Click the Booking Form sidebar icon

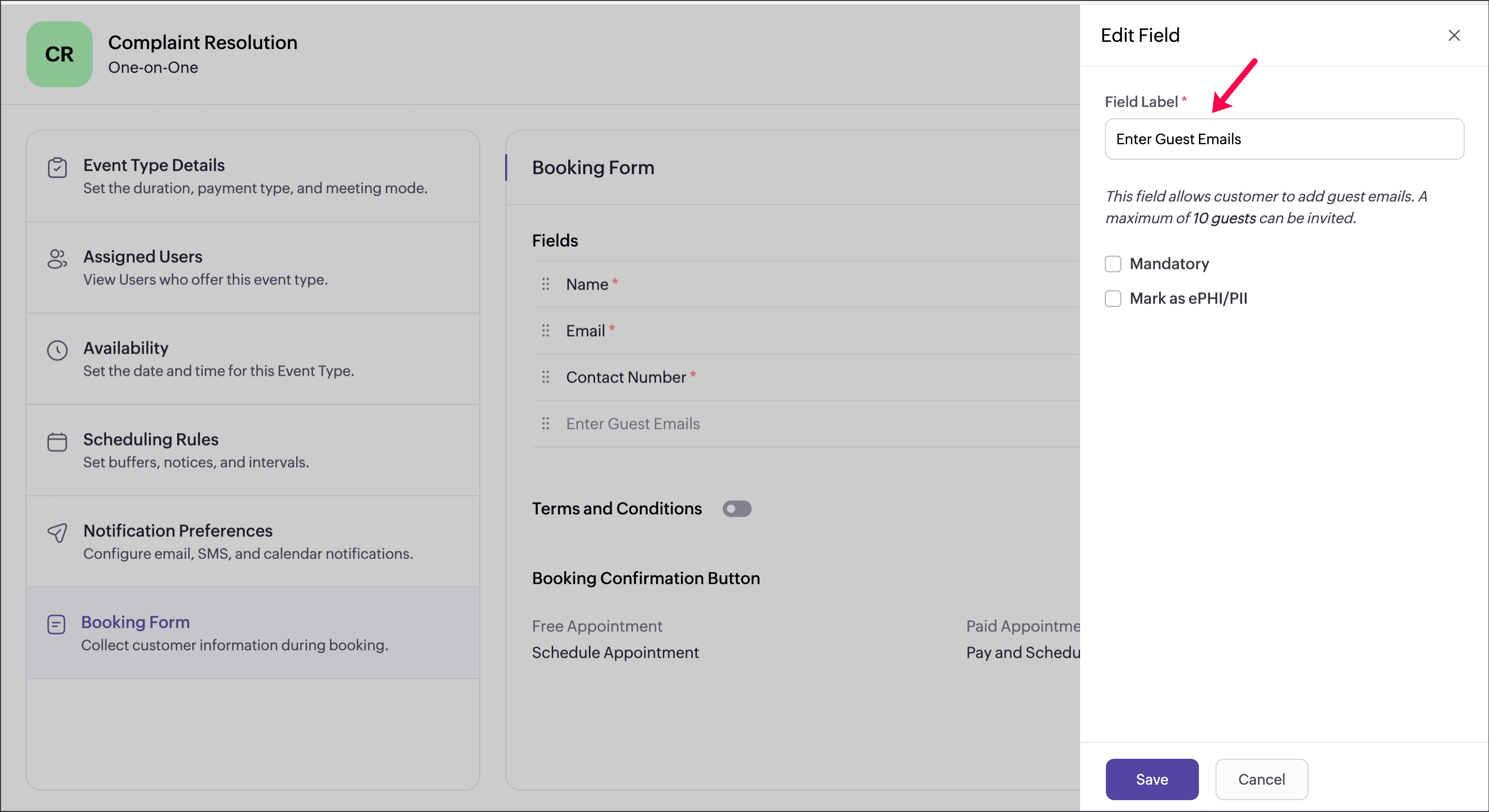click(x=56, y=624)
